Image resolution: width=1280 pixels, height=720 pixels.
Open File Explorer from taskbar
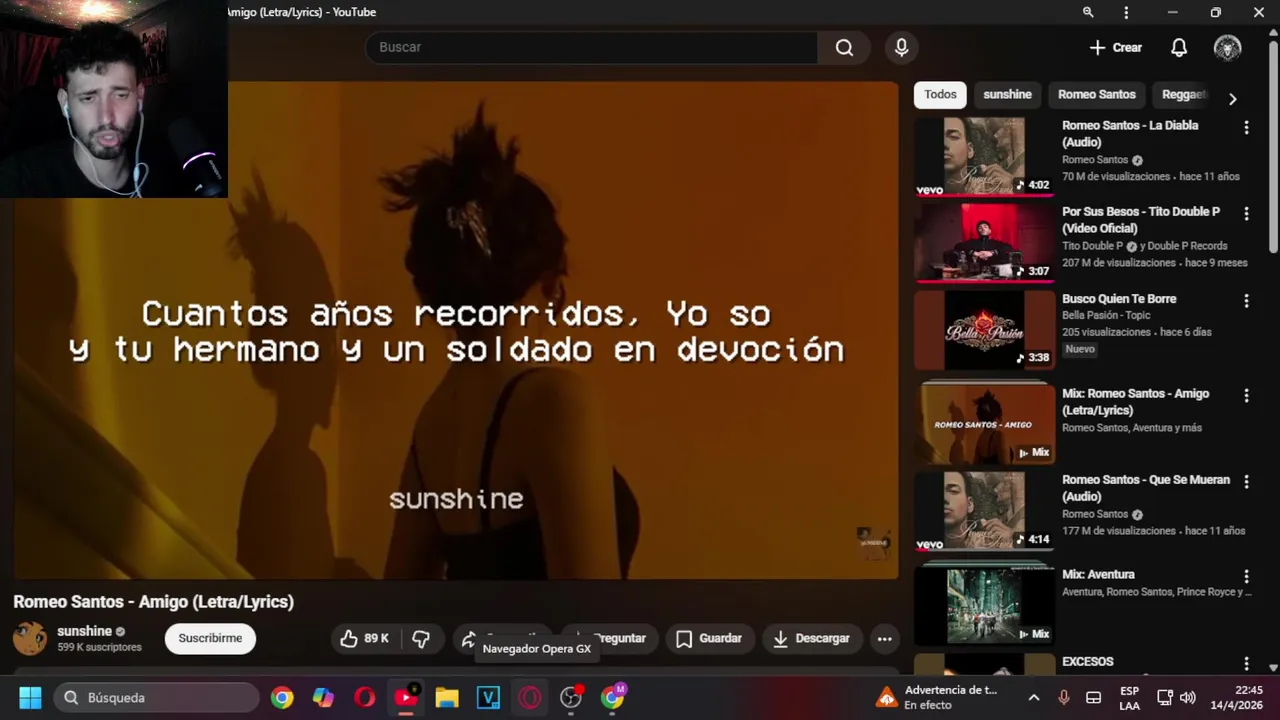(x=447, y=697)
